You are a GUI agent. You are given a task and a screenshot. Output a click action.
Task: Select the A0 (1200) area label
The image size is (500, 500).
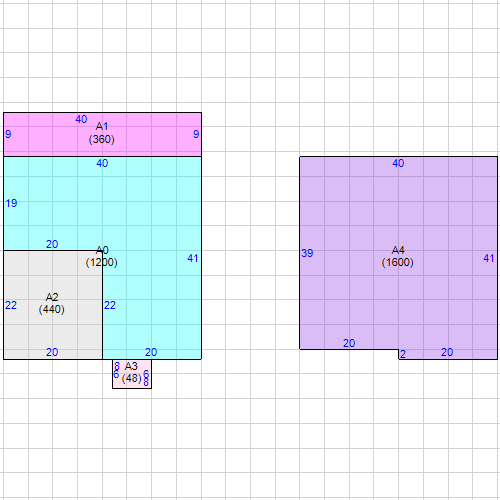102,256
